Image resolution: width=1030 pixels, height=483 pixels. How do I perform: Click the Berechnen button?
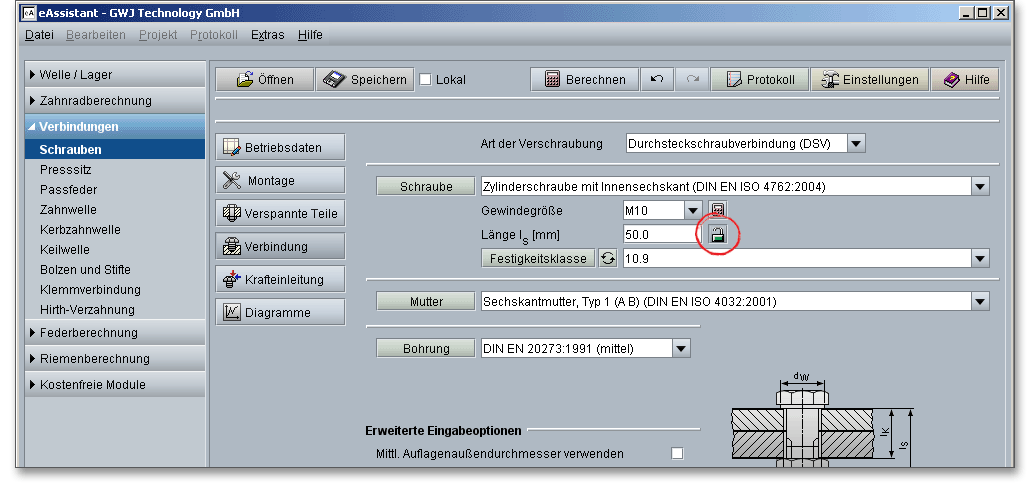pos(585,80)
